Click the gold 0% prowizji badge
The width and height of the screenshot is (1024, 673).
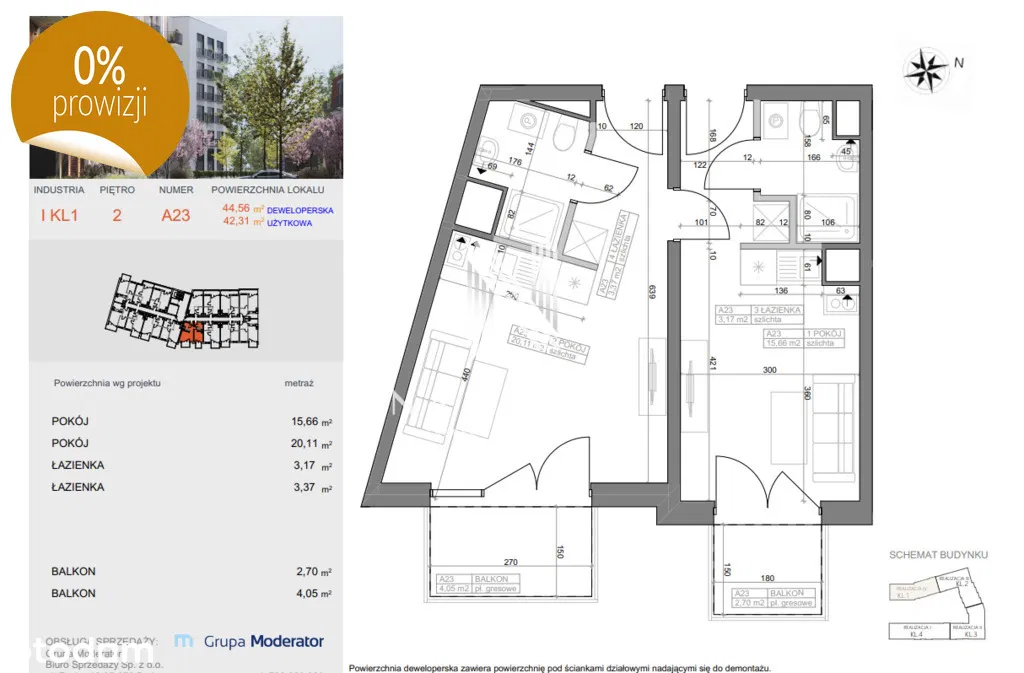[x=99, y=85]
